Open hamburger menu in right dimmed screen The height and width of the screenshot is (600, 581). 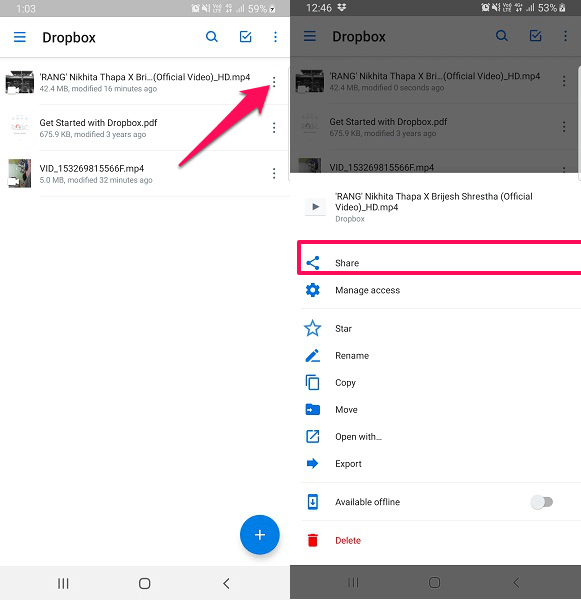coord(310,36)
